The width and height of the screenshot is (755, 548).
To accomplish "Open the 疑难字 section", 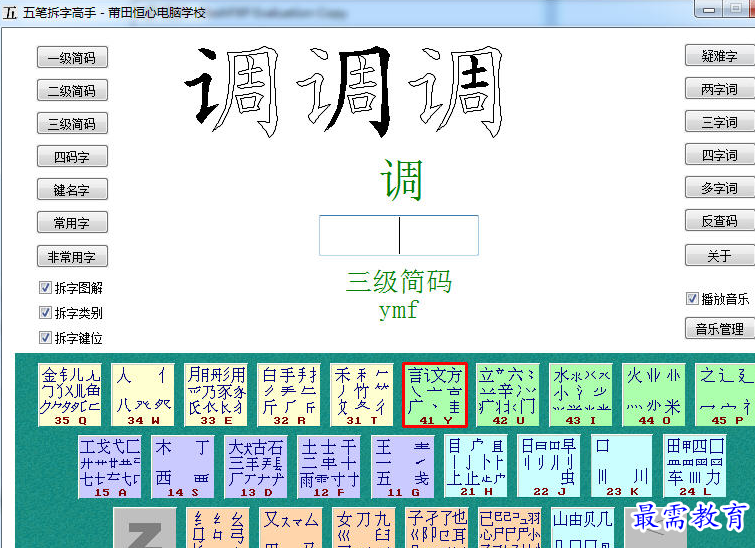I will [719, 56].
